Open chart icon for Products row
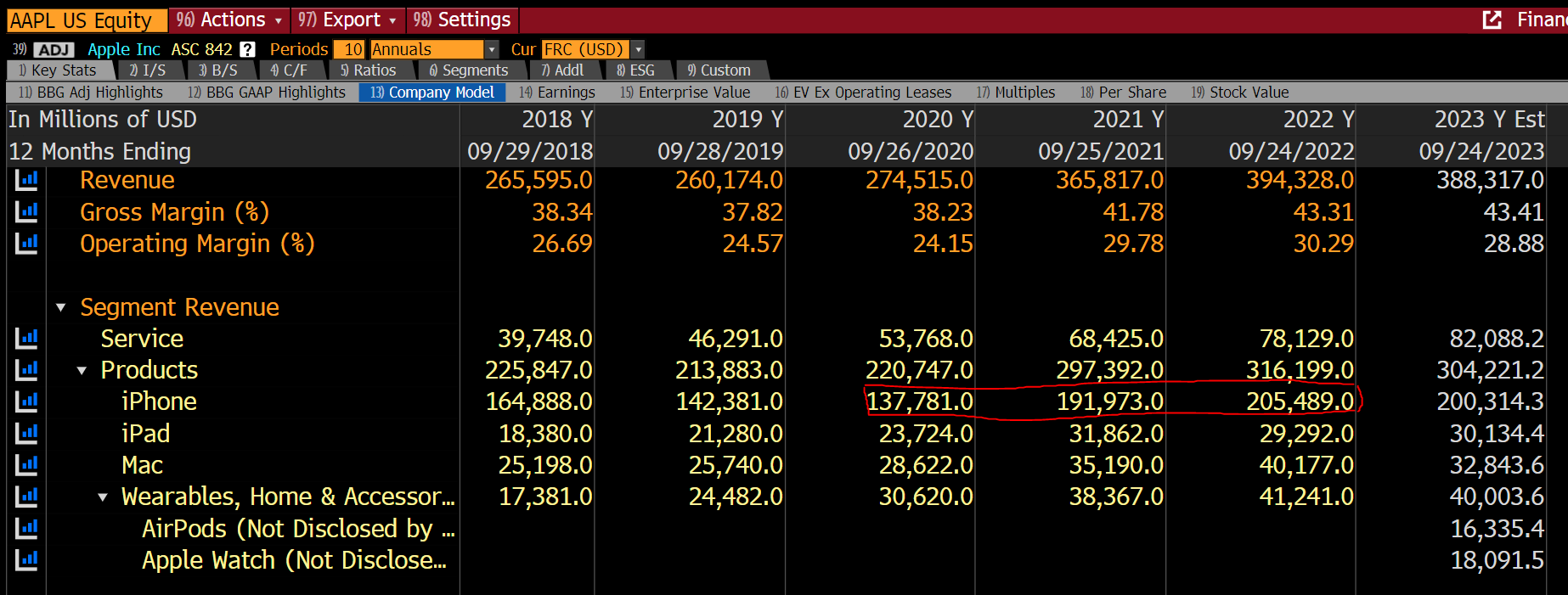 tap(26, 370)
